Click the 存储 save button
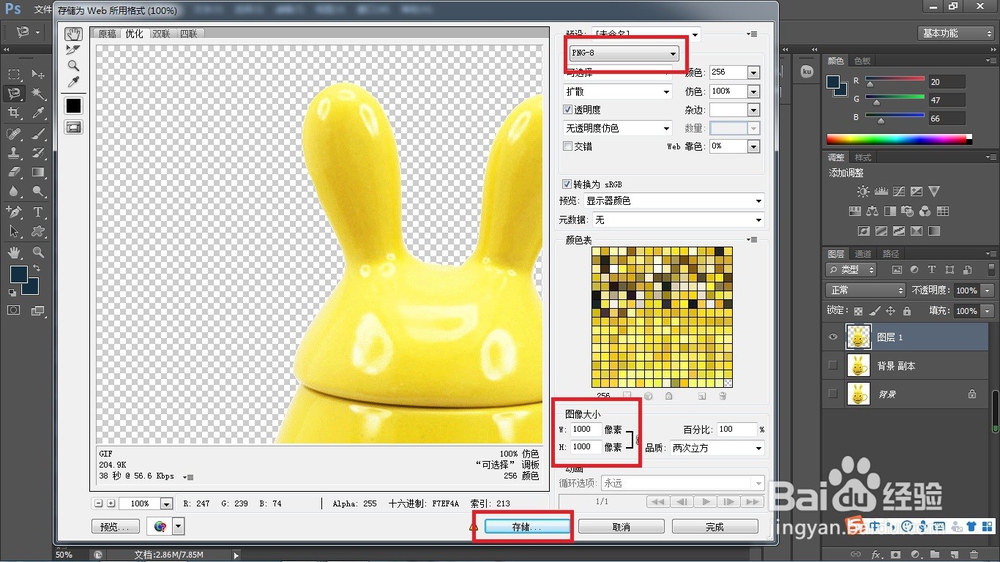 527,527
